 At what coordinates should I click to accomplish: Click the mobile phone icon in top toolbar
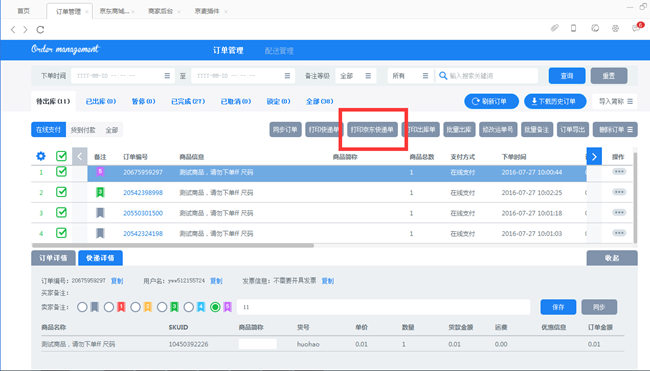point(574,28)
